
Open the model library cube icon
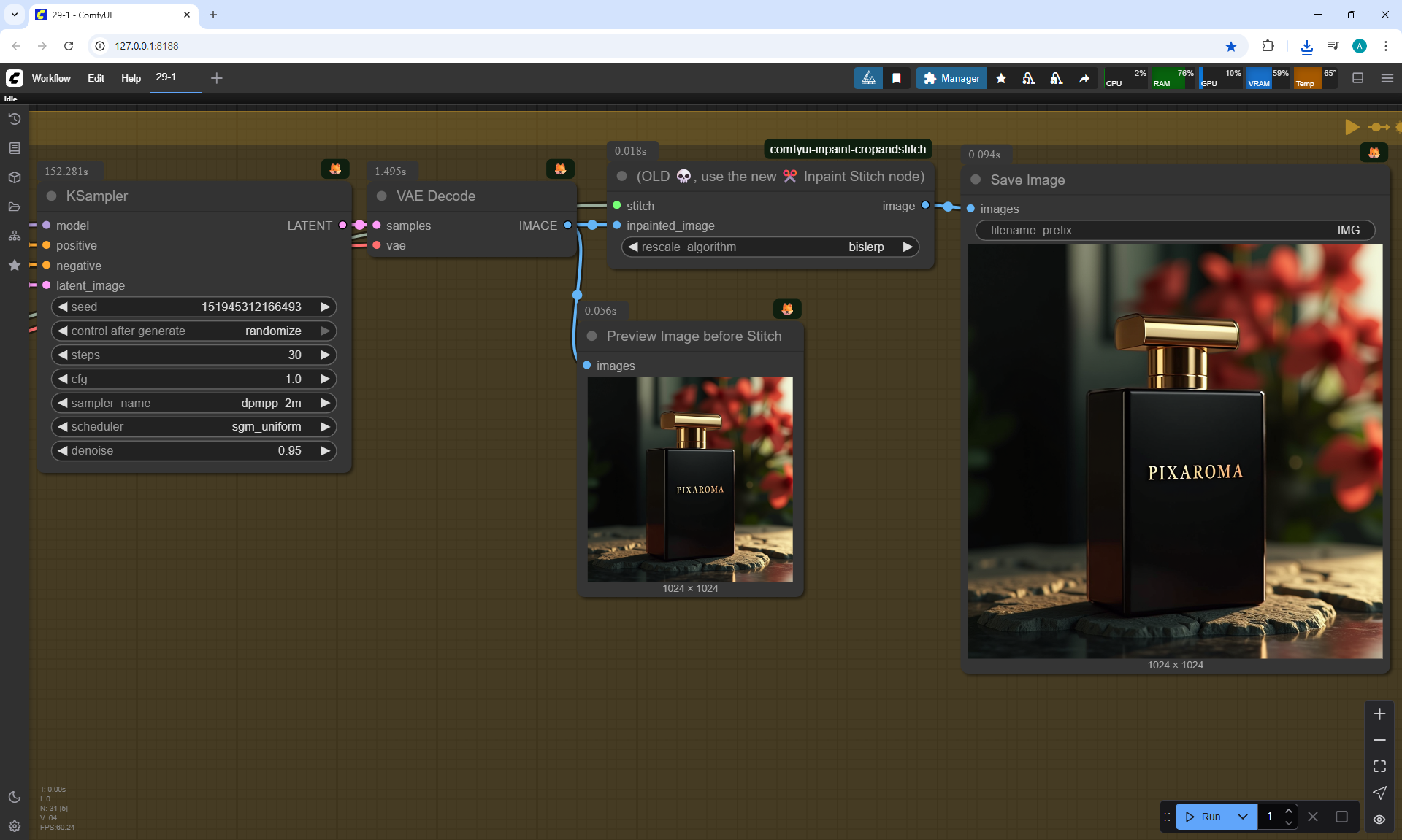(x=14, y=177)
